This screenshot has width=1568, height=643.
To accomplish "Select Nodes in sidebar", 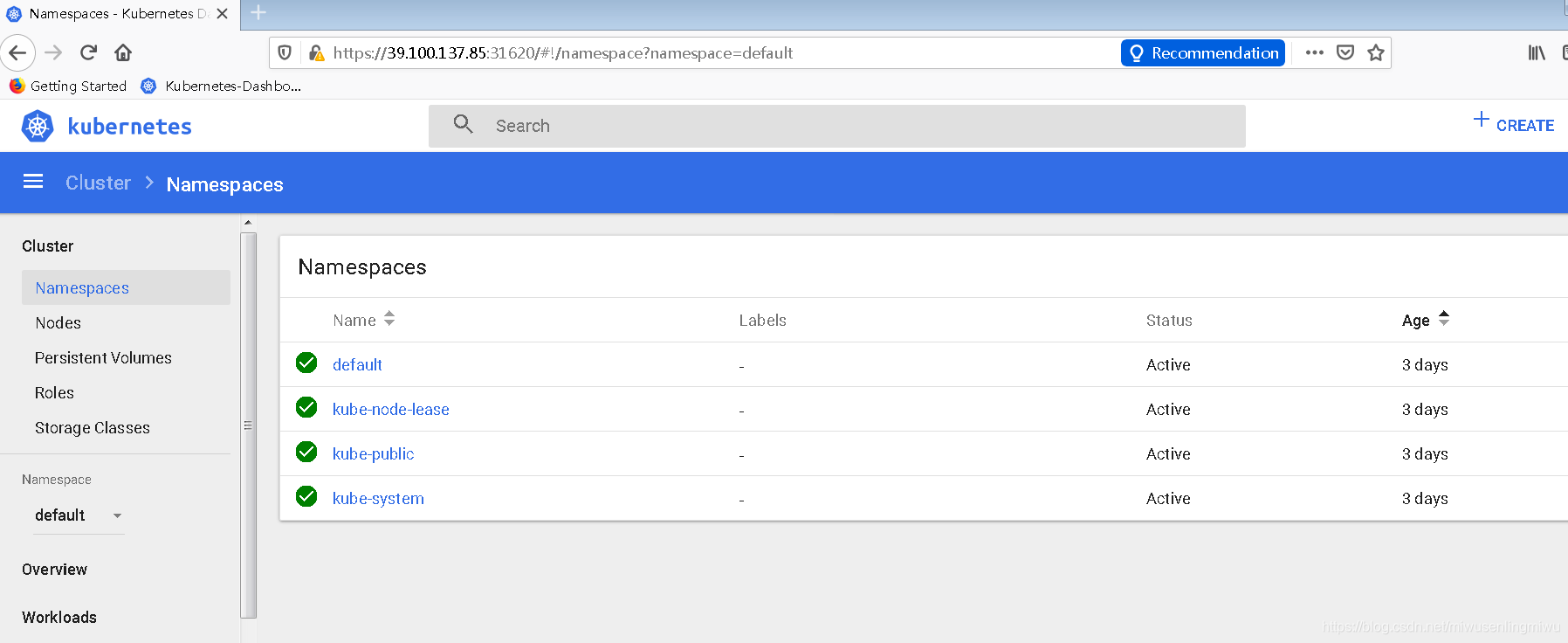I will [58, 323].
